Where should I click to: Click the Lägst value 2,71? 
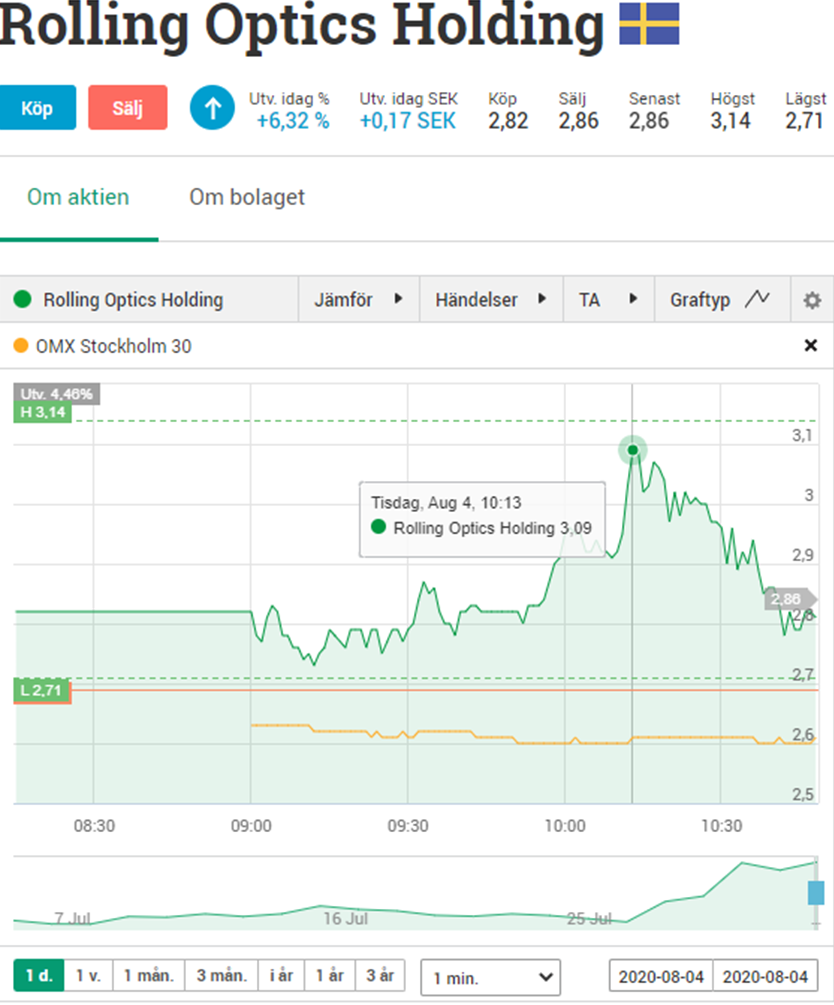804,120
